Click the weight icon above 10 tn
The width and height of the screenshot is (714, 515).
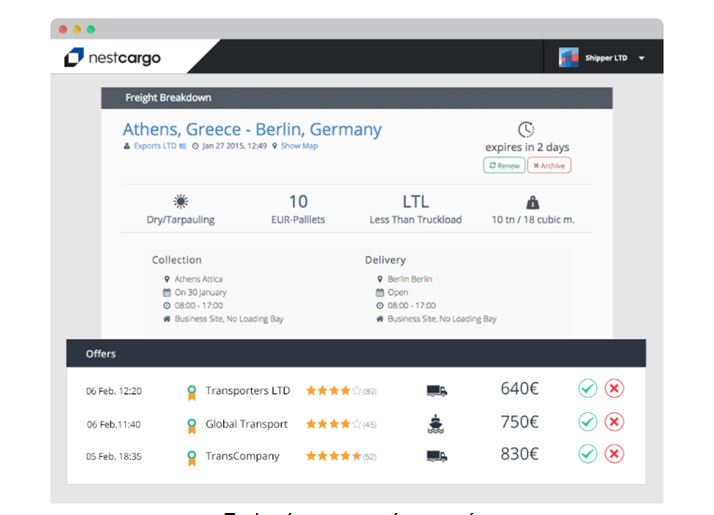tap(532, 201)
